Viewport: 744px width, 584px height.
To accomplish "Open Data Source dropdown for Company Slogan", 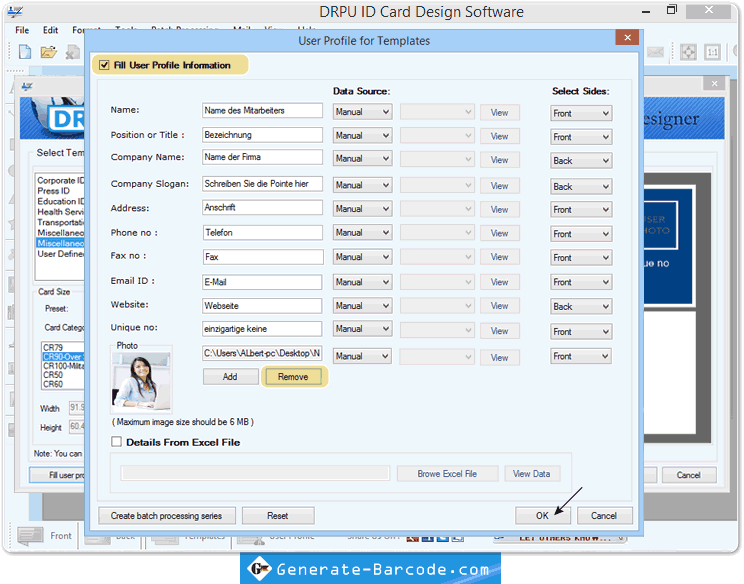I will coord(363,185).
